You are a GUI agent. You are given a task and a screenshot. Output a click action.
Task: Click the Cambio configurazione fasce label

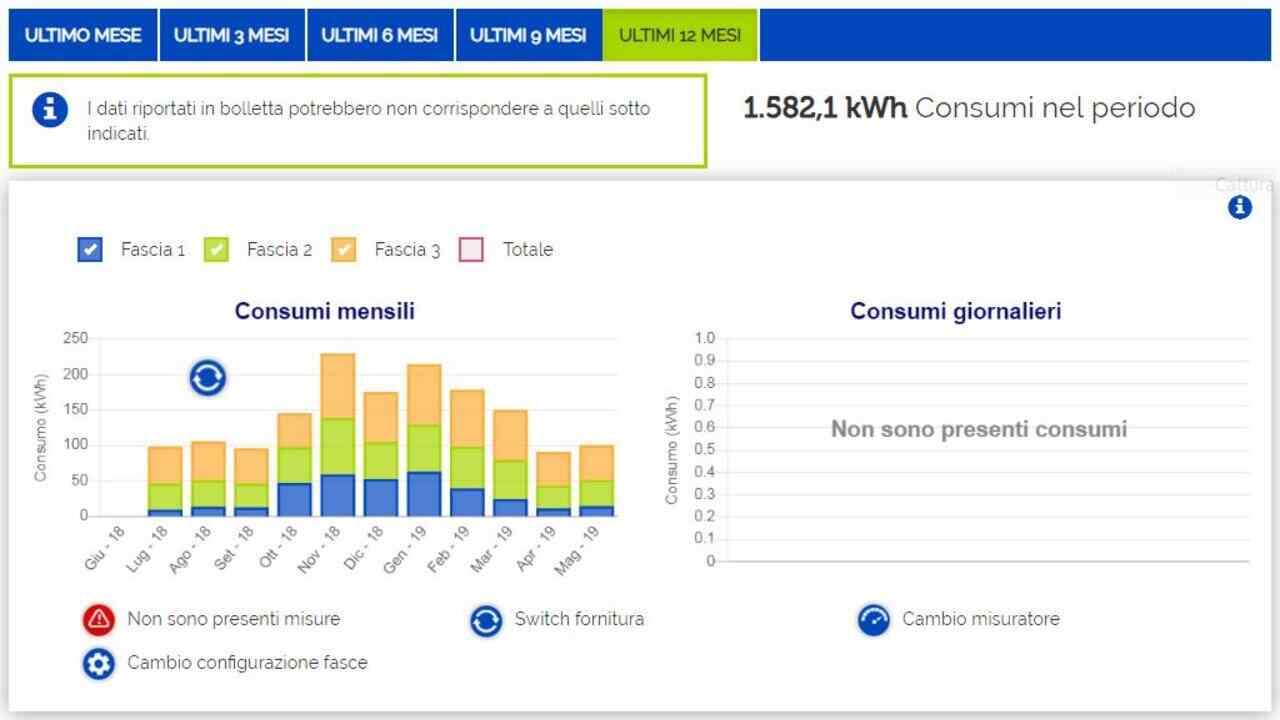point(247,662)
